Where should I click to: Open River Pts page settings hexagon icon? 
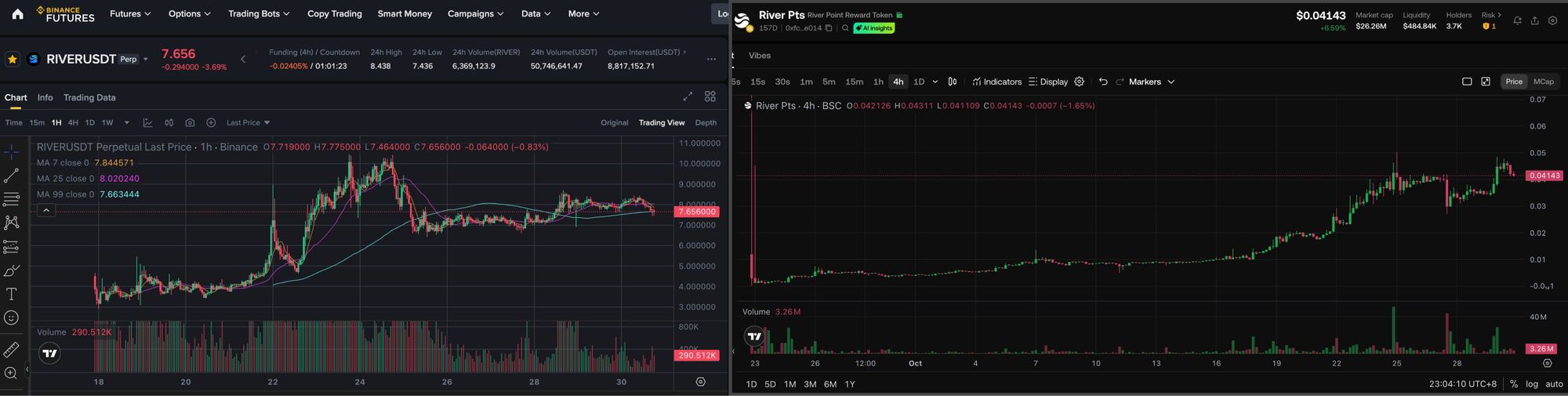(1552, 20)
